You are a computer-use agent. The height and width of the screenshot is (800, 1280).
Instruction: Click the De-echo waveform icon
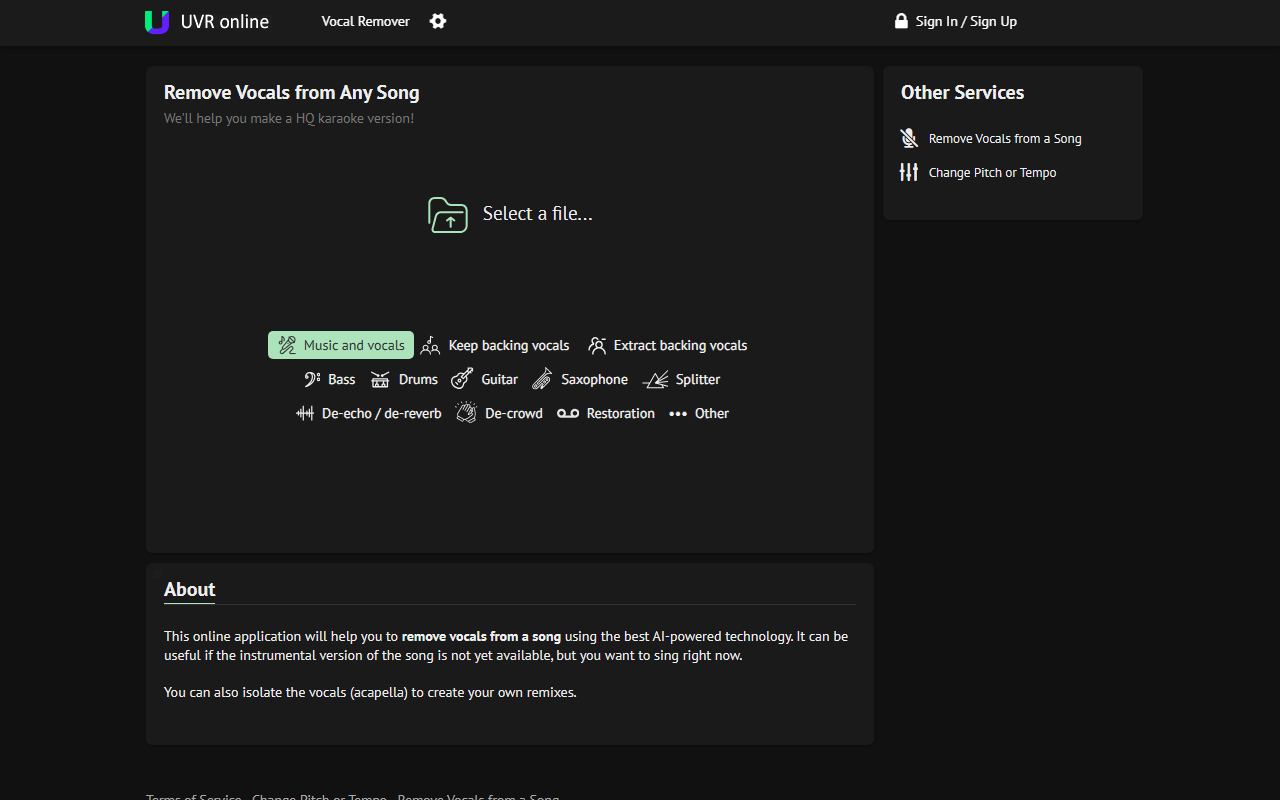point(305,413)
